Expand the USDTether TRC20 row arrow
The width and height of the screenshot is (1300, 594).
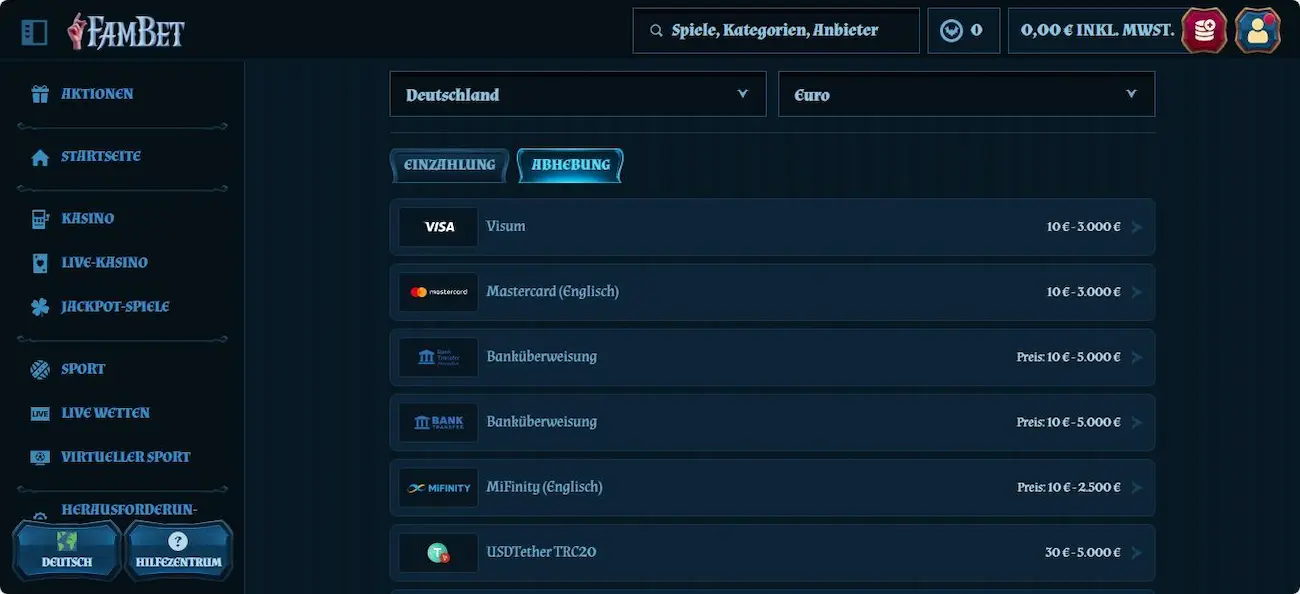click(1136, 552)
